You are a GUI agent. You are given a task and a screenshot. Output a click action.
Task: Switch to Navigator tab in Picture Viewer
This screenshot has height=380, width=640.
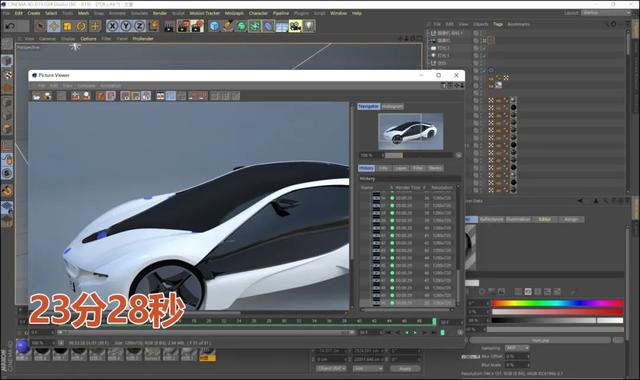369,107
